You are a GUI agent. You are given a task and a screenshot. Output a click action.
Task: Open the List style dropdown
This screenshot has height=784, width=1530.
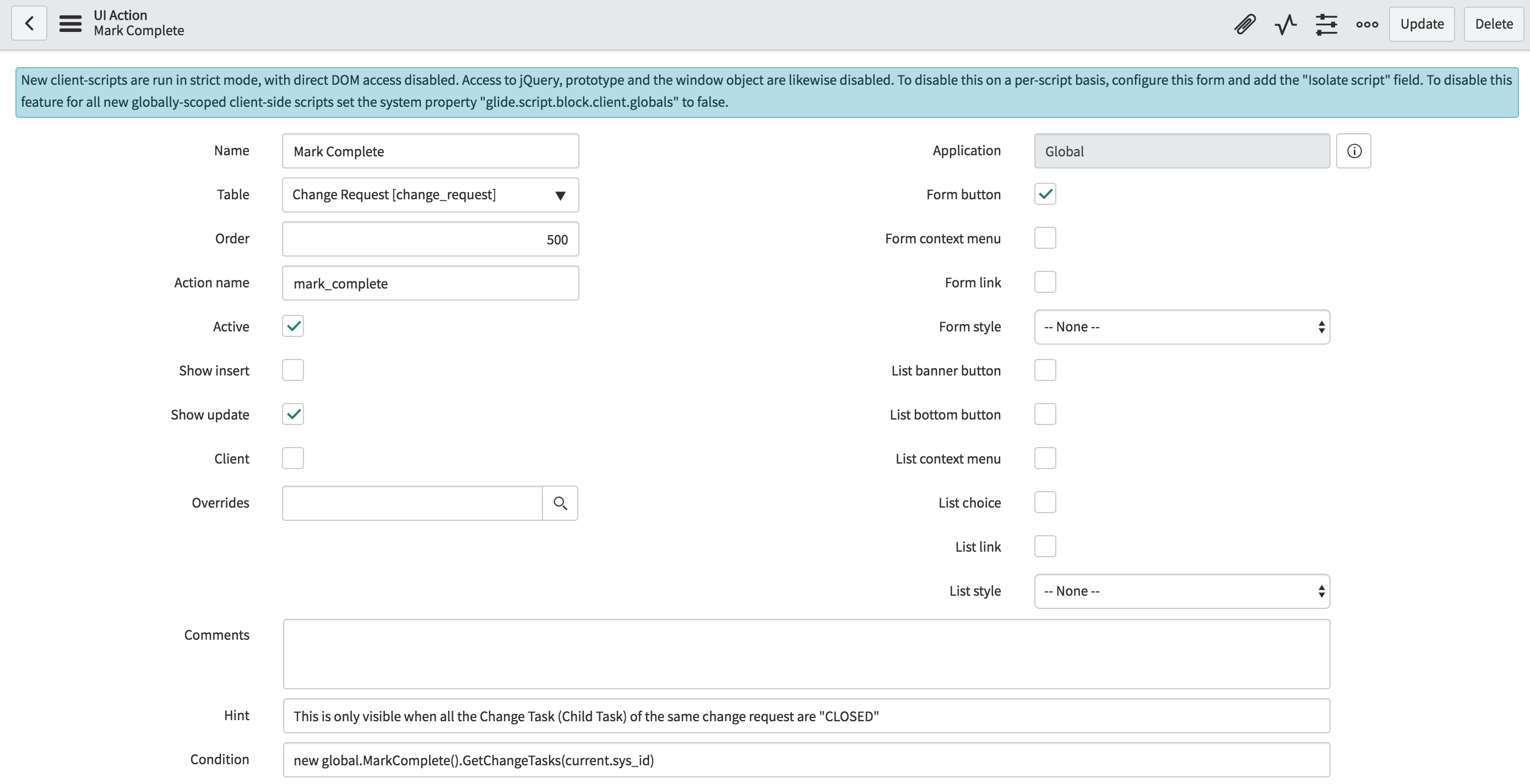[1182, 591]
